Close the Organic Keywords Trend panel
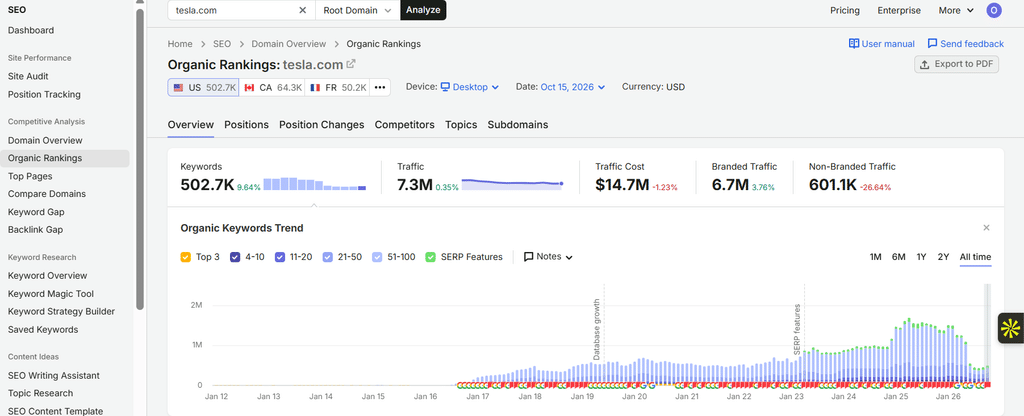Screen dimensions: 1024x416 tap(986, 228)
